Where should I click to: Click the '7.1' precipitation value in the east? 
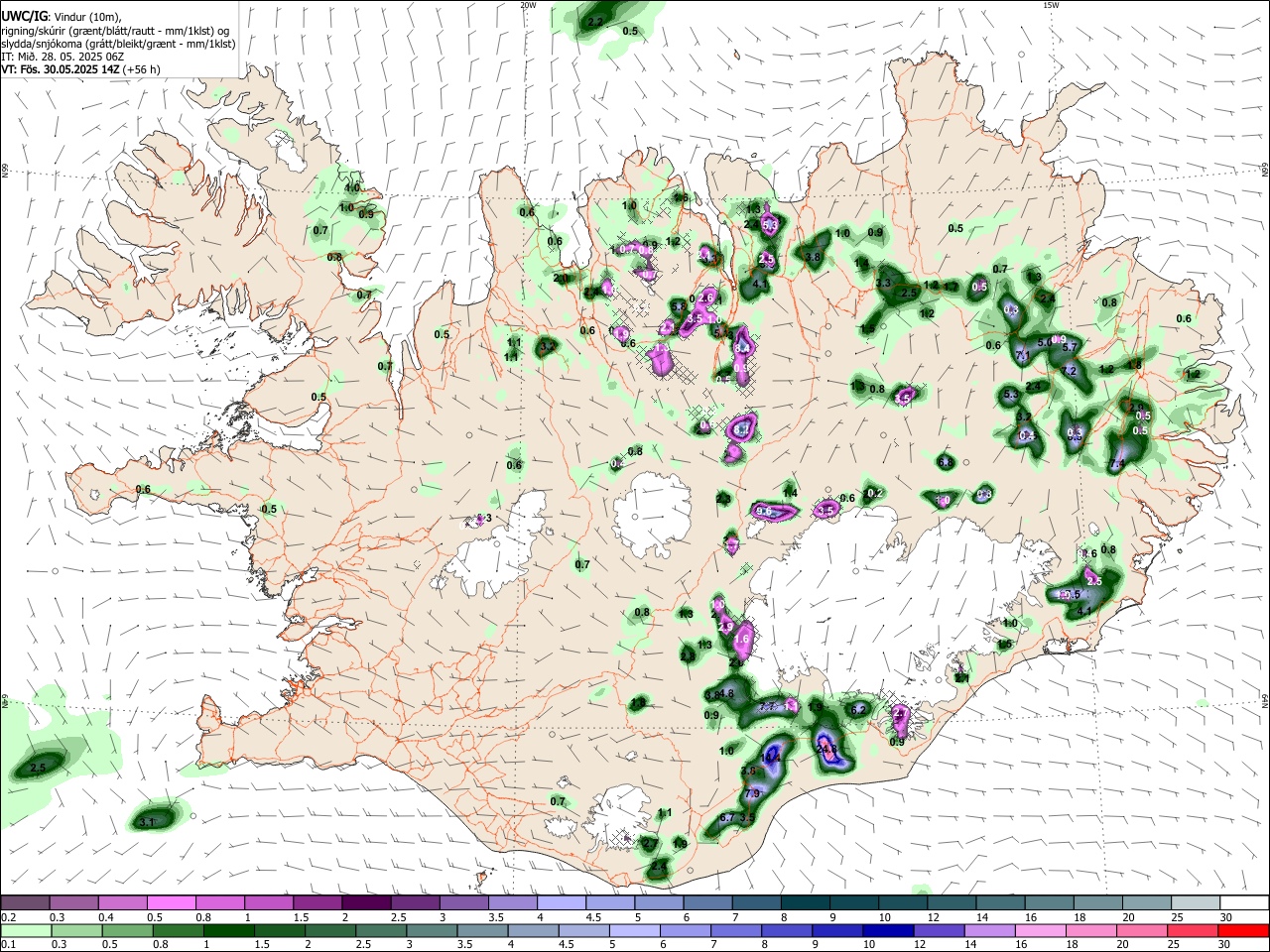[1023, 354]
